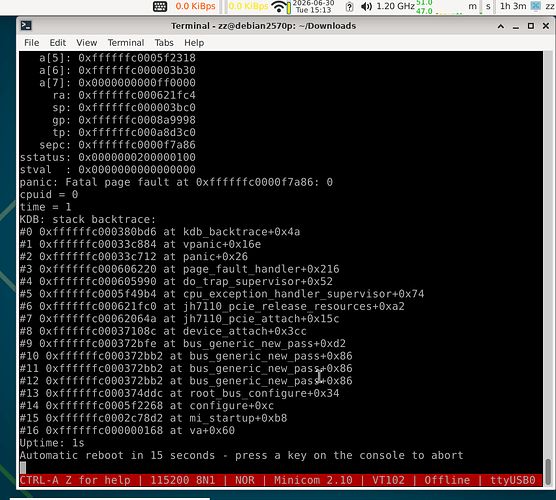Click the battery question-mark icon
556x500 pixels.
[x=349, y=6]
